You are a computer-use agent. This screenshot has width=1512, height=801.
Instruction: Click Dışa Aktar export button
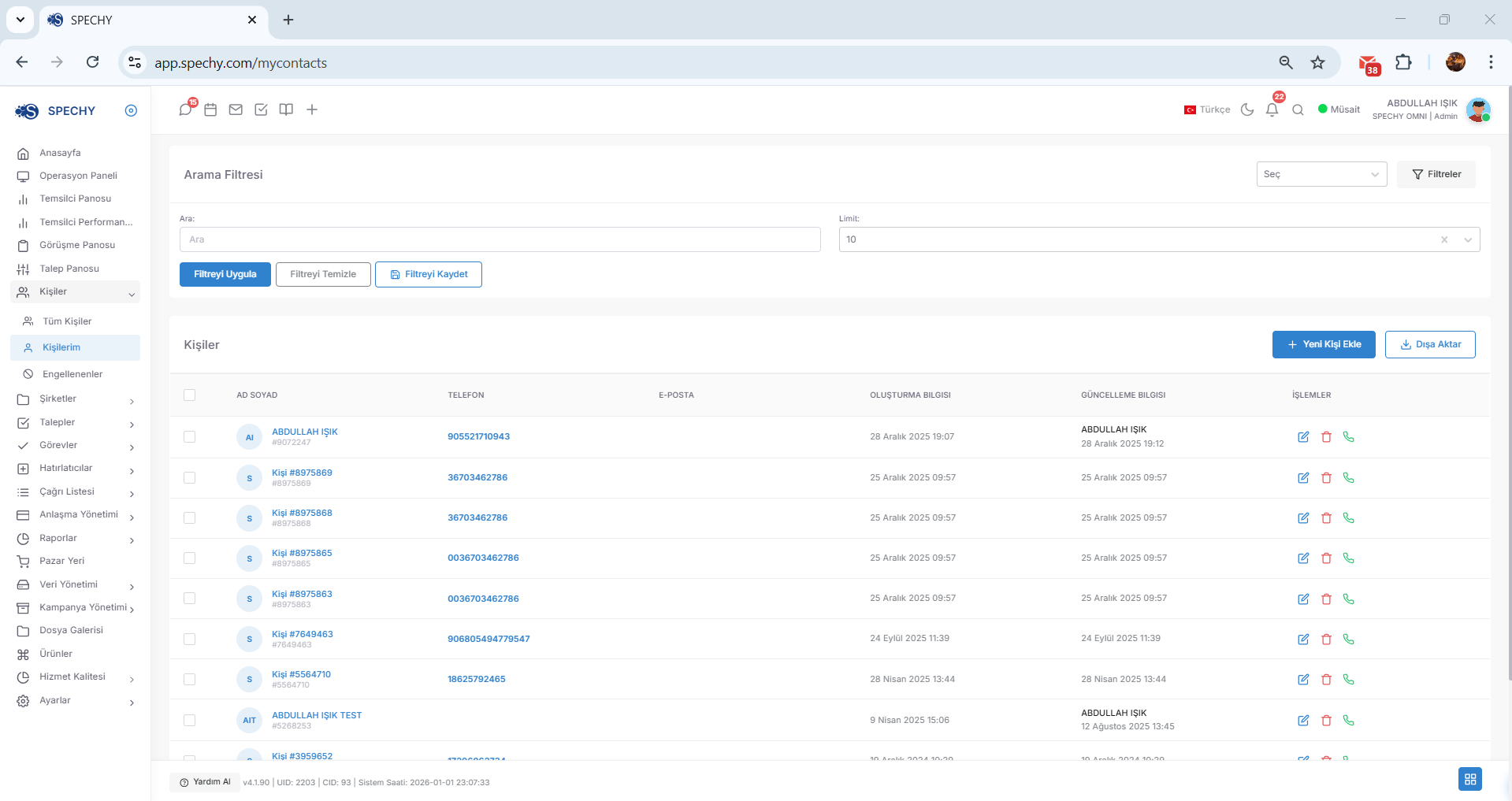(x=1430, y=344)
